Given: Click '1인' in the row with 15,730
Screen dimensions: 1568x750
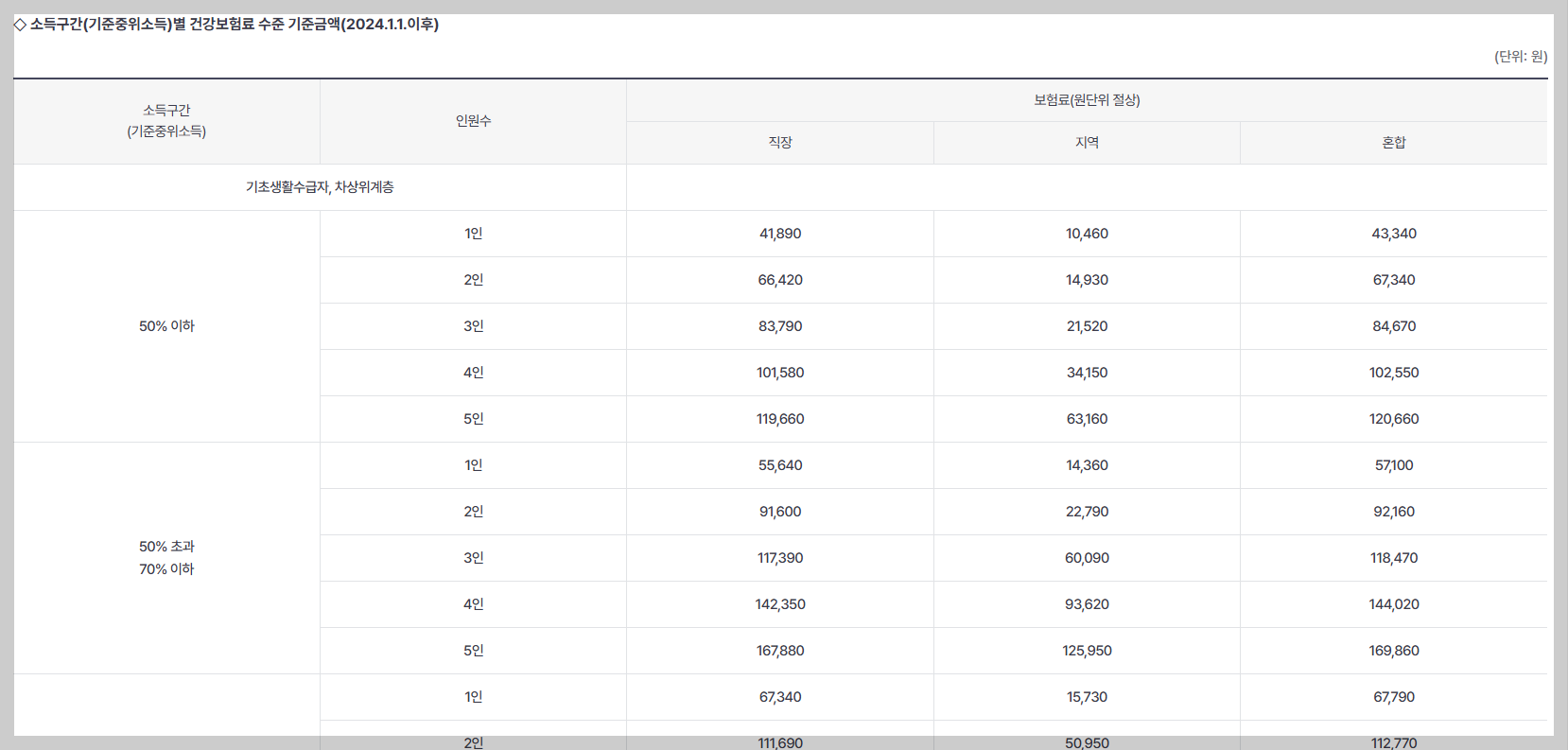Looking at the screenshot, I should 473,697.
